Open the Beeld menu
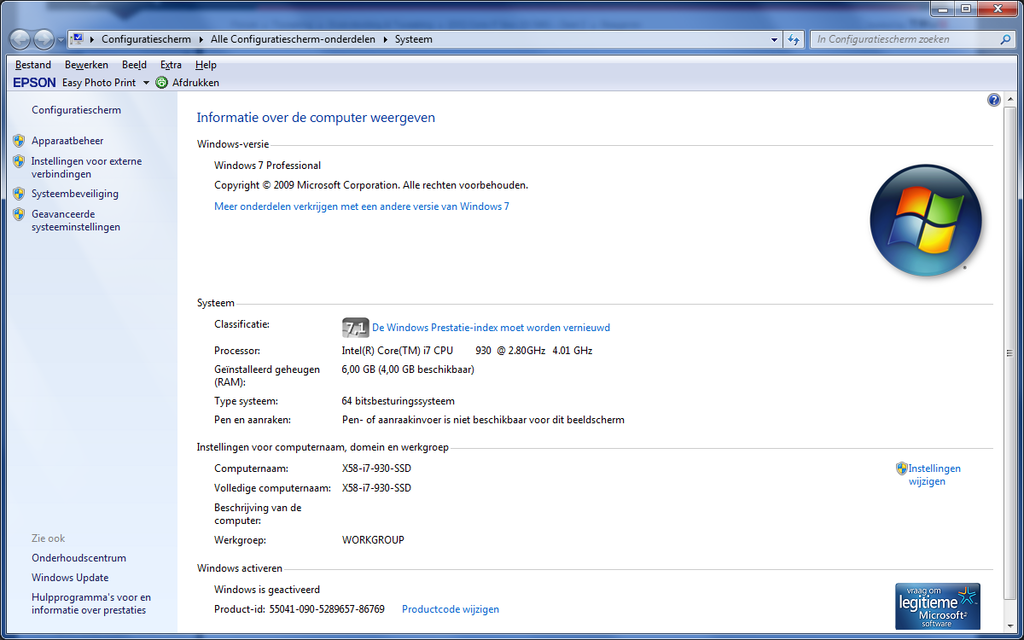The height and width of the screenshot is (640, 1024). [134, 64]
